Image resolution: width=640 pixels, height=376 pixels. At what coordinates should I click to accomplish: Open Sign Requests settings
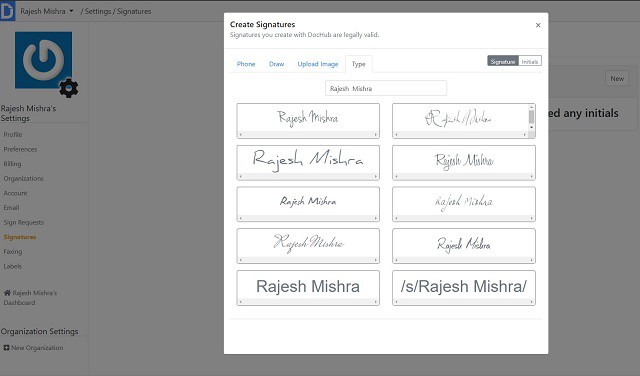[x=24, y=222]
